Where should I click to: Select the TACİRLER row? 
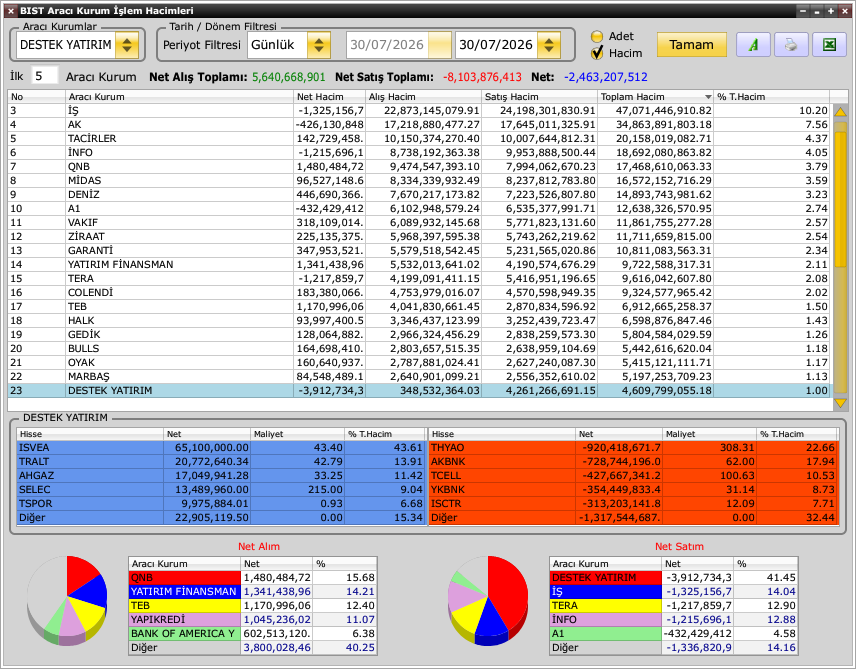point(419,138)
